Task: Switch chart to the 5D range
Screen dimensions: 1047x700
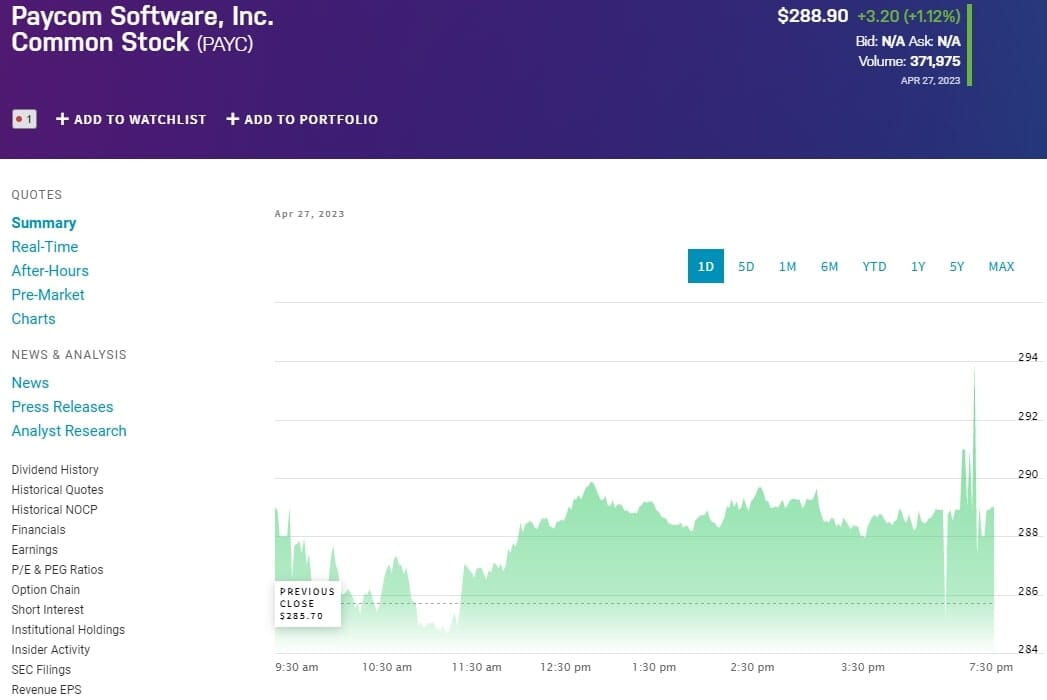Action: pyautogui.click(x=746, y=266)
